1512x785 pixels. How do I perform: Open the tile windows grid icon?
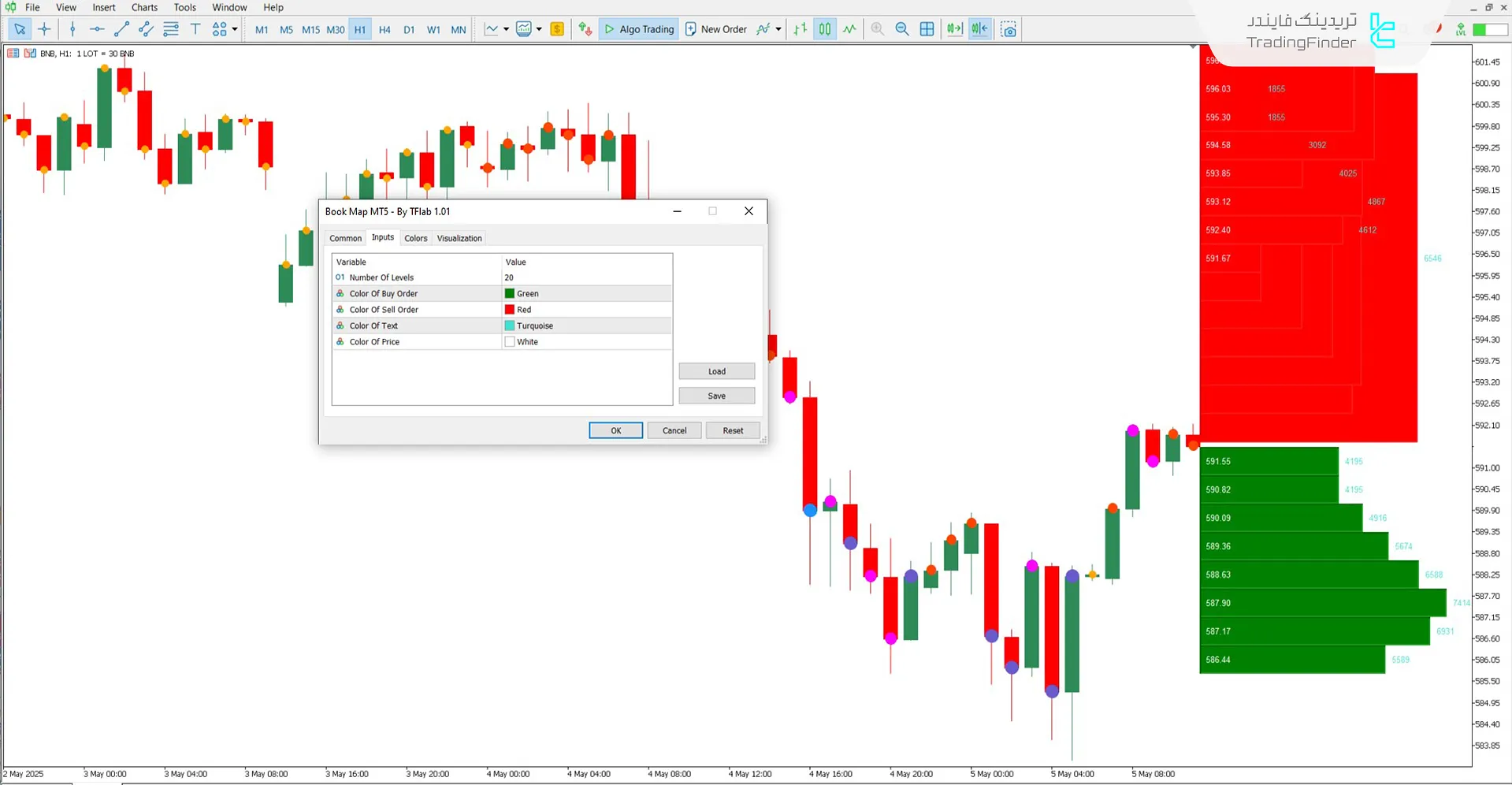point(927,29)
